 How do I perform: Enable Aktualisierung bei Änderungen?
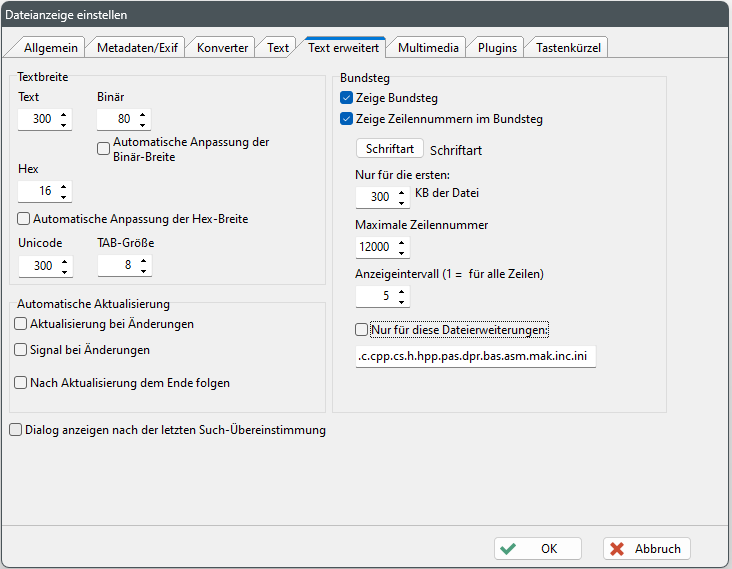(x=21, y=324)
